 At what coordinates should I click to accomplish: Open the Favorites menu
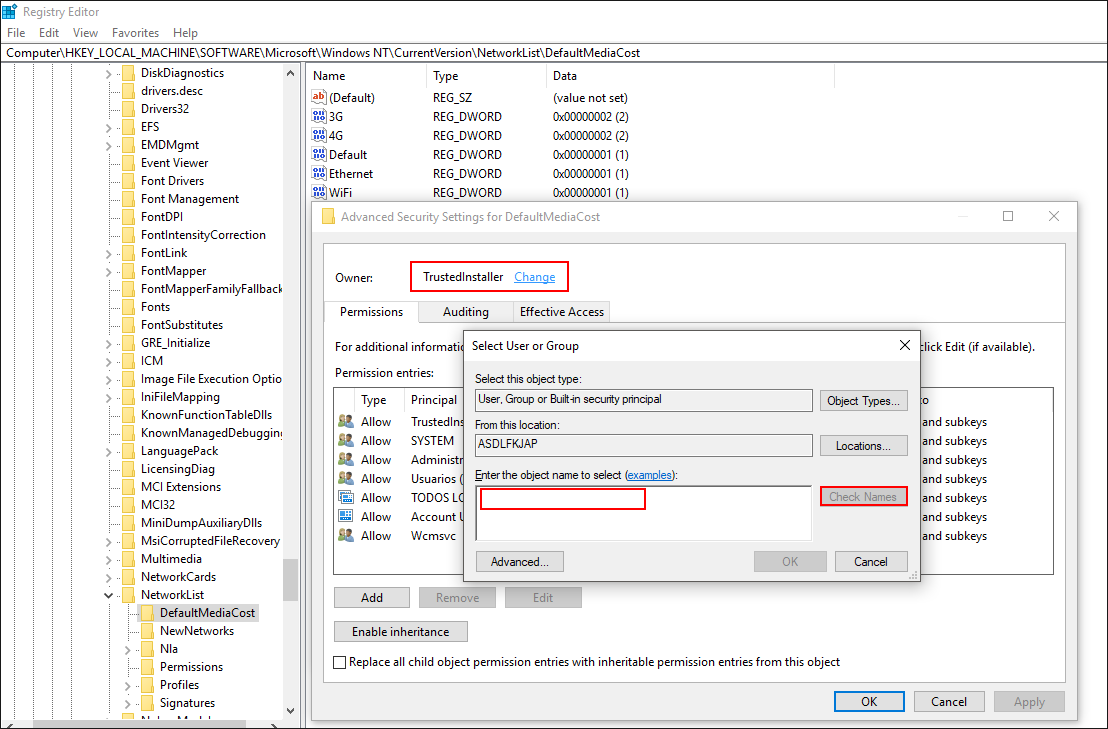[135, 32]
